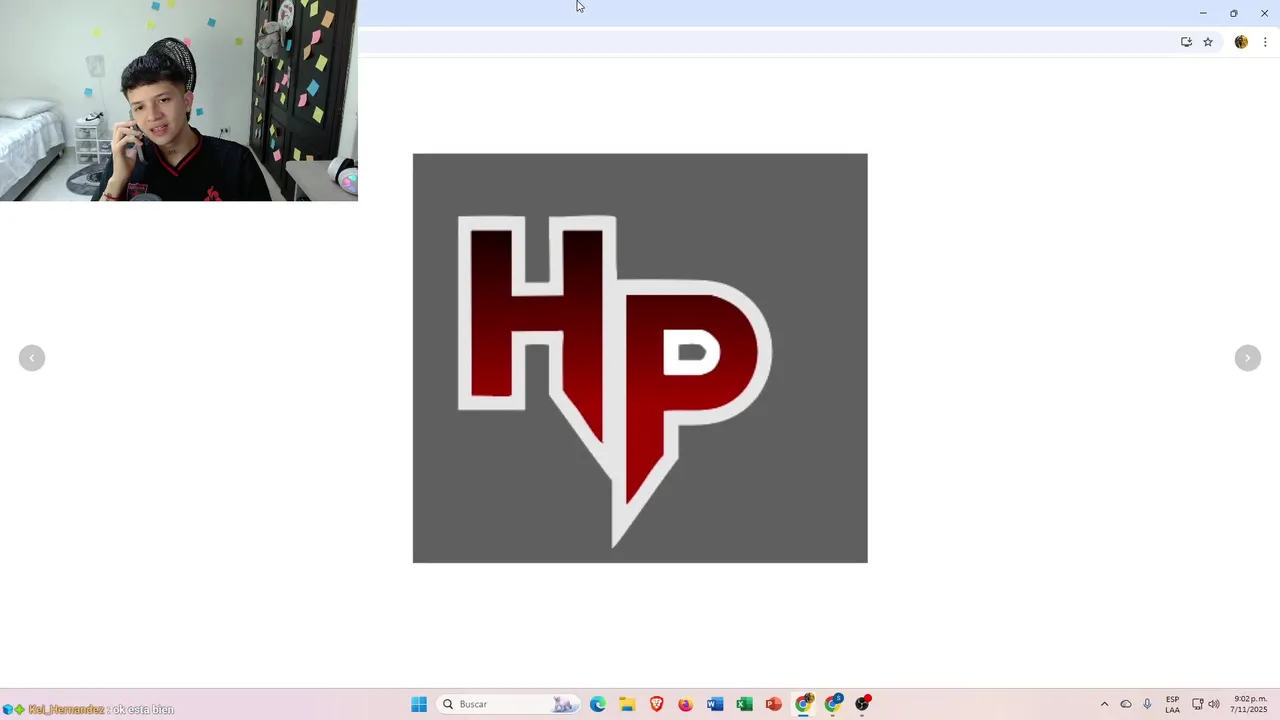
Task: Open PowerPoint from the taskbar
Action: tap(773, 704)
